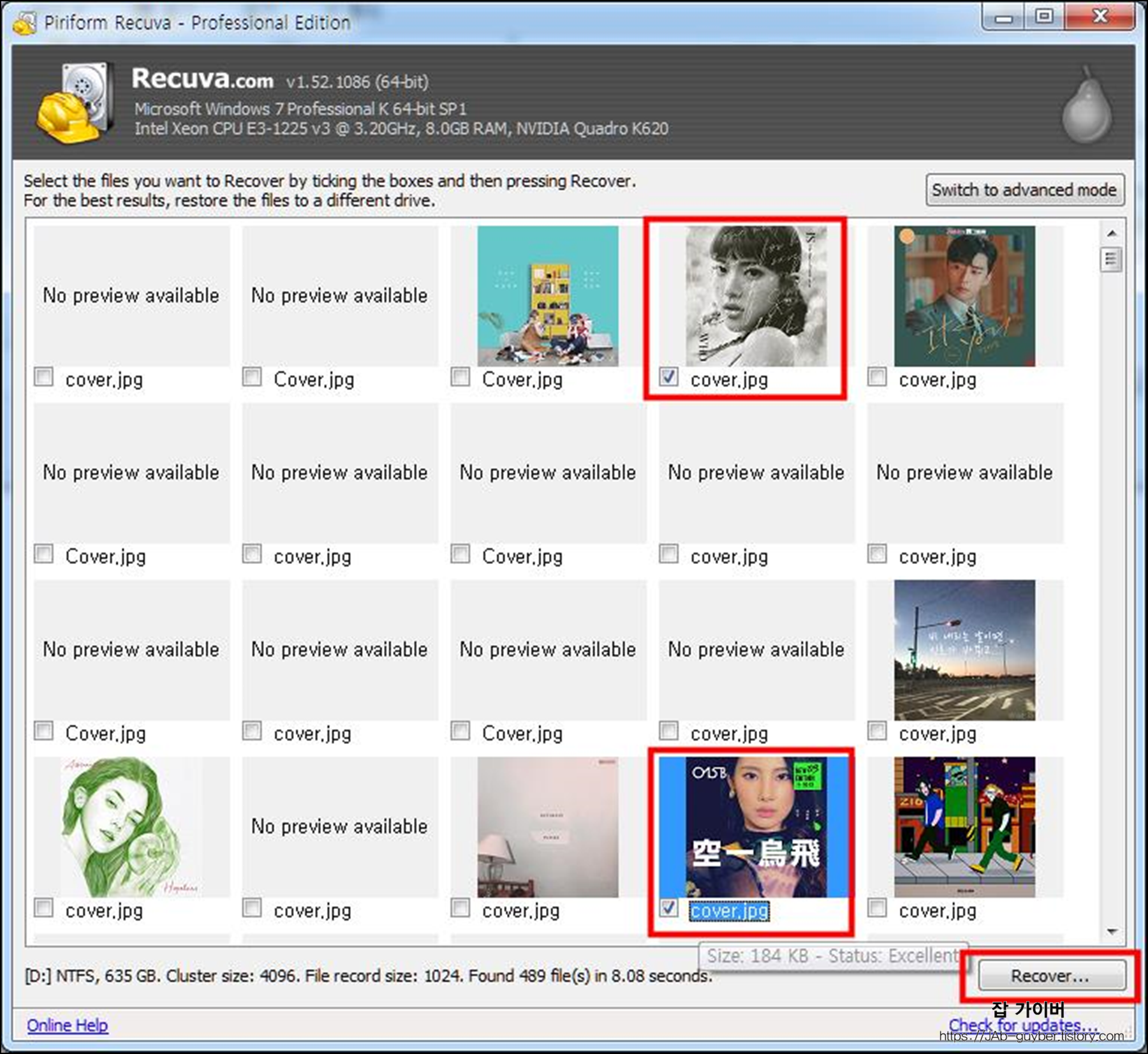
Task: Select the pixel-art walking figures thumbnail
Action: coord(964,827)
